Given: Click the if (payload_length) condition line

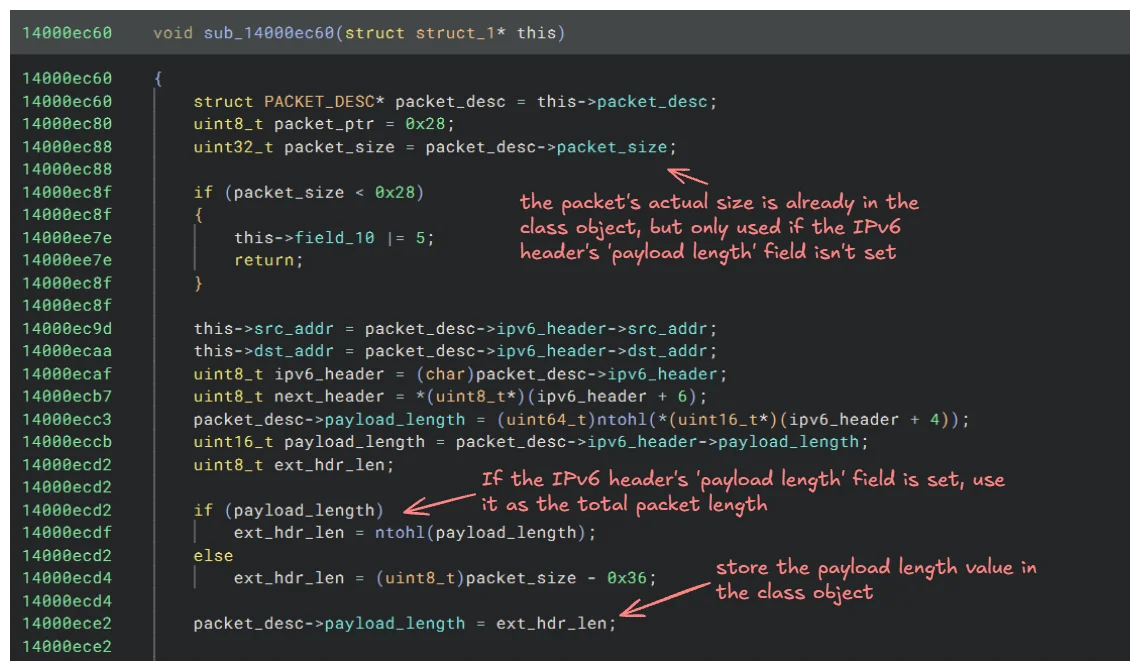Looking at the screenshot, I should [289, 510].
